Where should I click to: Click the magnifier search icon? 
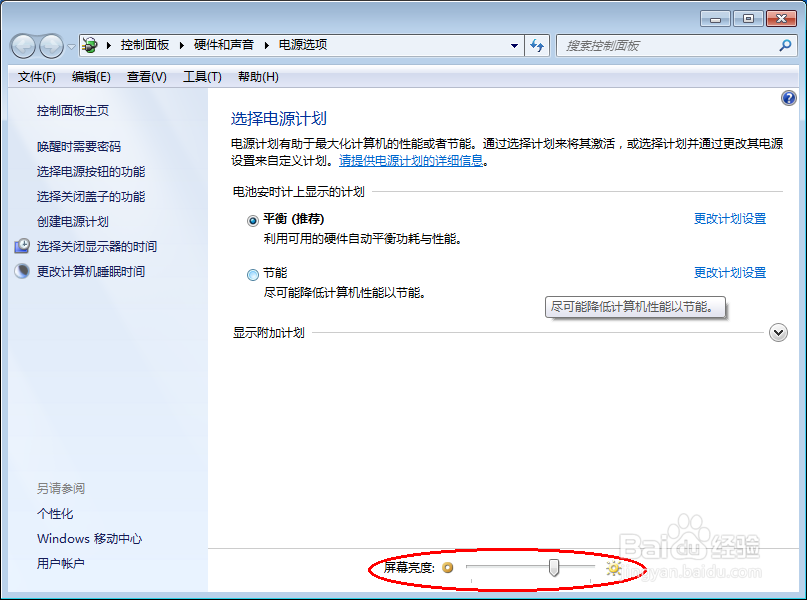click(x=785, y=45)
